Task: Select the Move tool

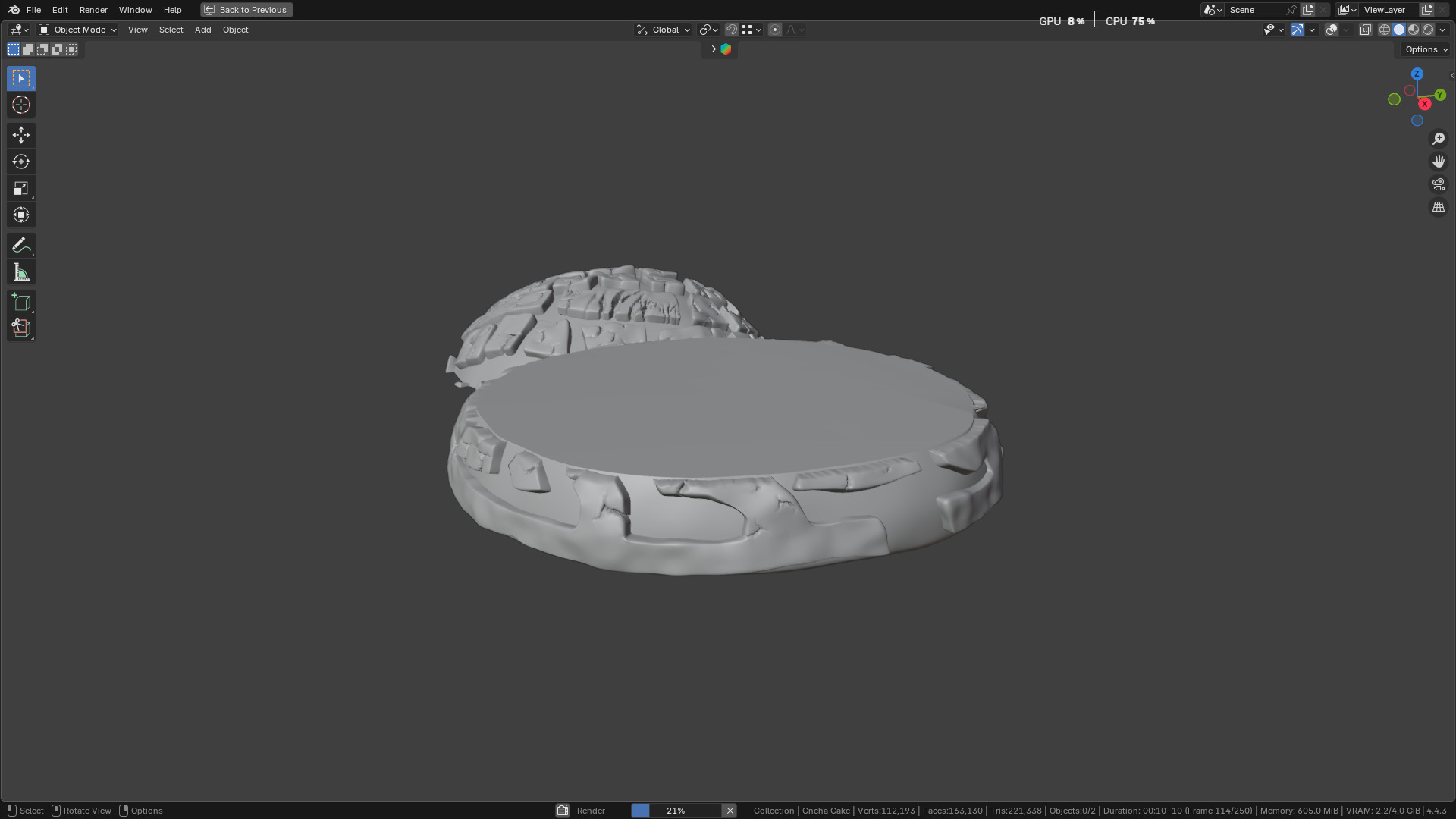Action: click(21, 135)
